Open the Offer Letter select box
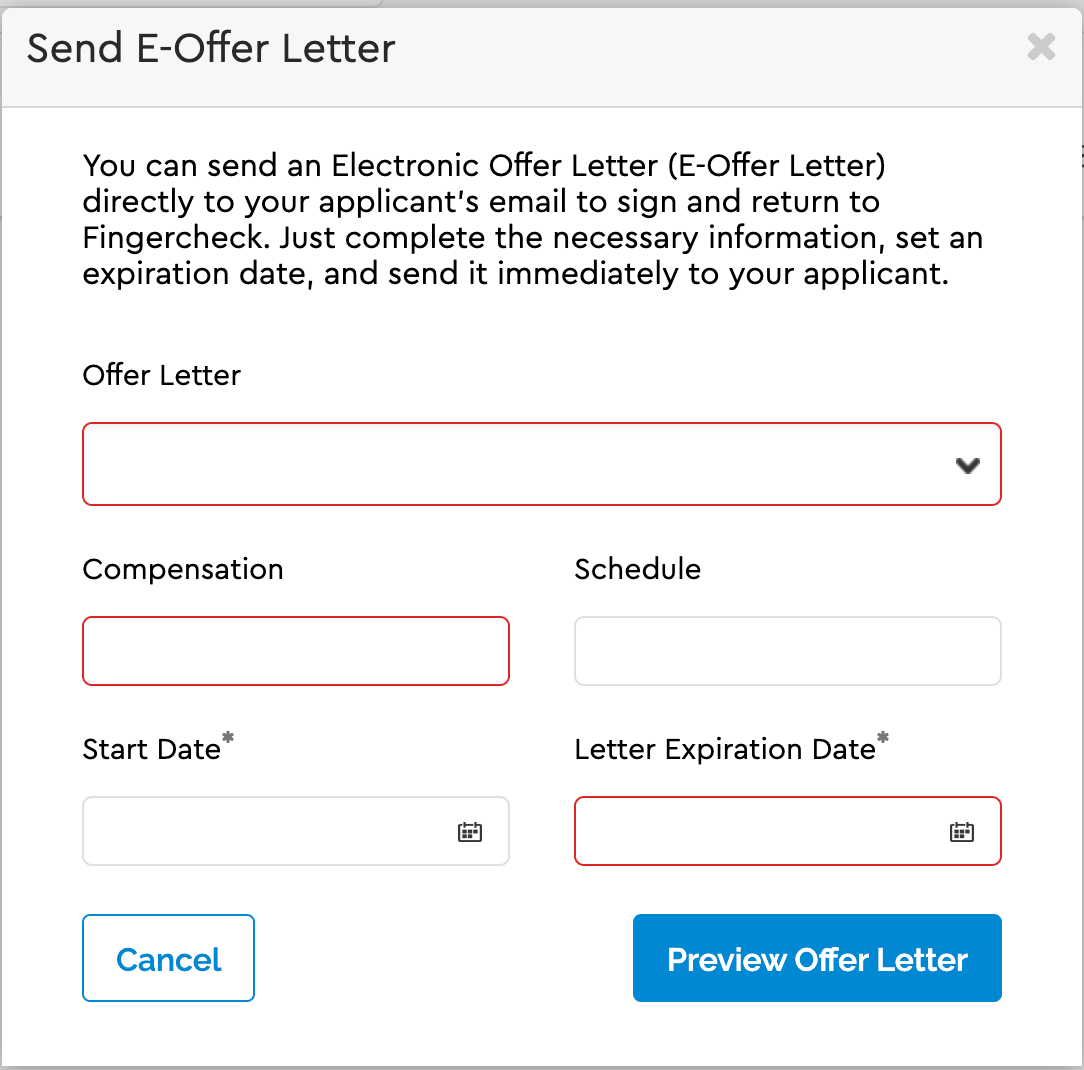This screenshot has width=1084, height=1070. pos(520,464)
